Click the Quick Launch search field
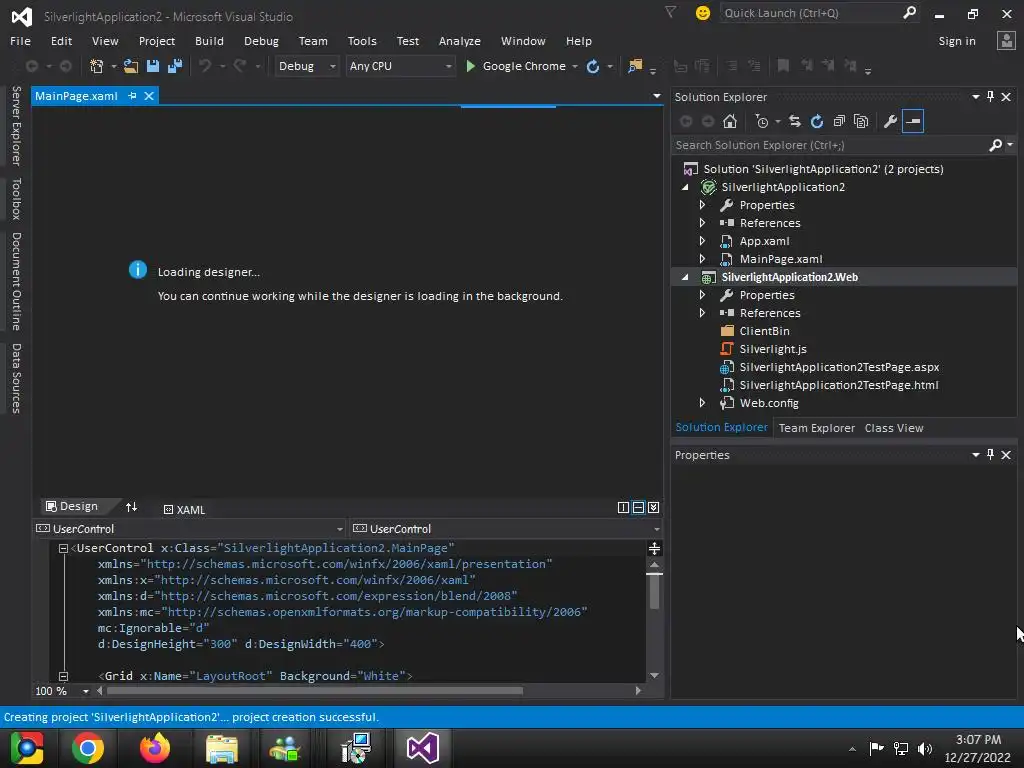The image size is (1024, 768). [x=810, y=12]
